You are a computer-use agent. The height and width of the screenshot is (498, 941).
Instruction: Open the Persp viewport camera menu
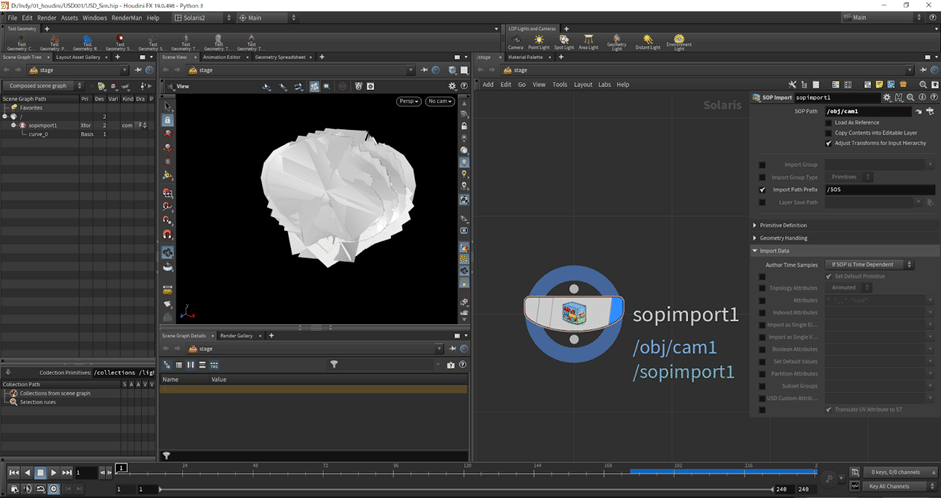(x=408, y=101)
